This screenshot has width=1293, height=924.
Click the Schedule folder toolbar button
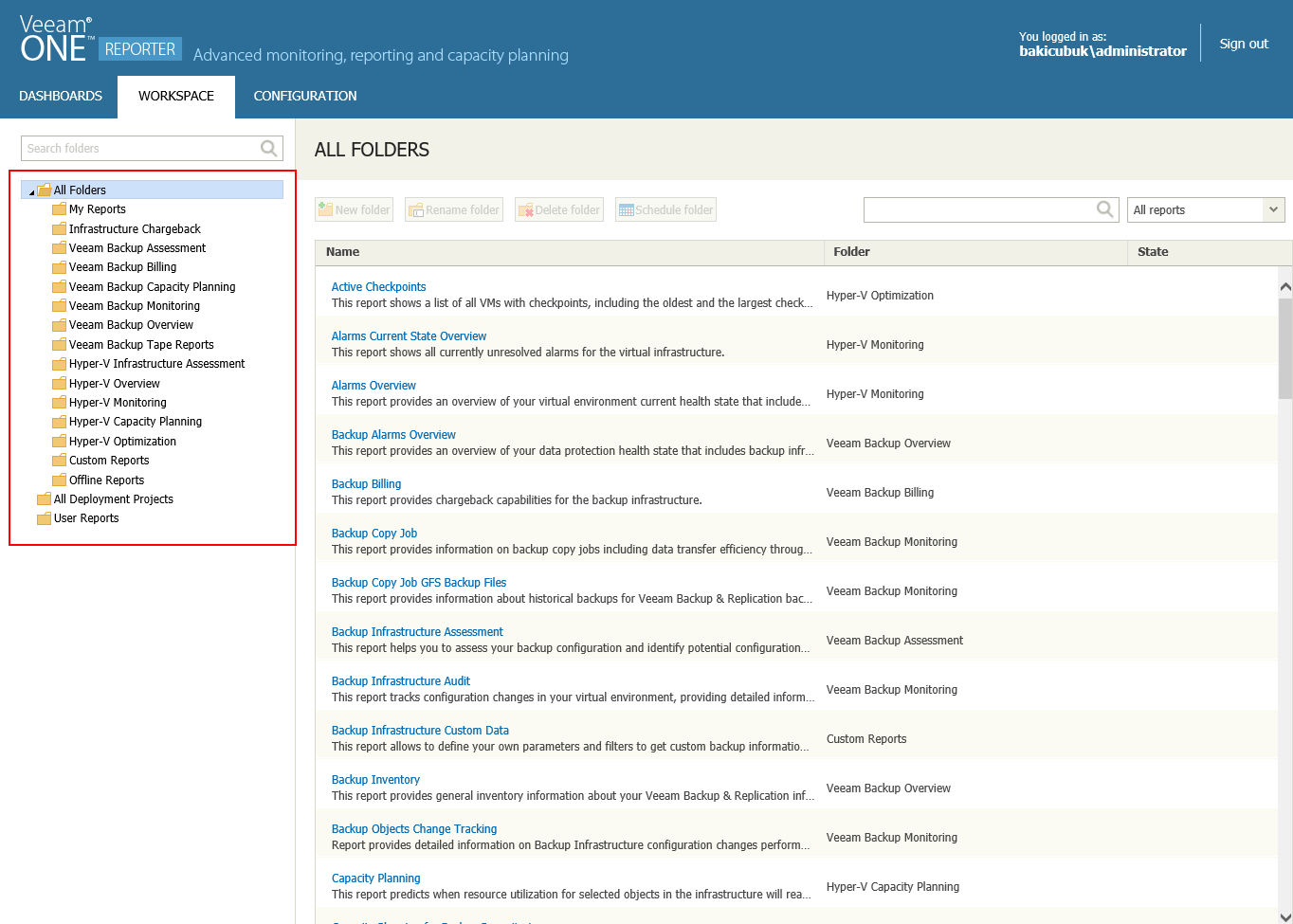665,209
